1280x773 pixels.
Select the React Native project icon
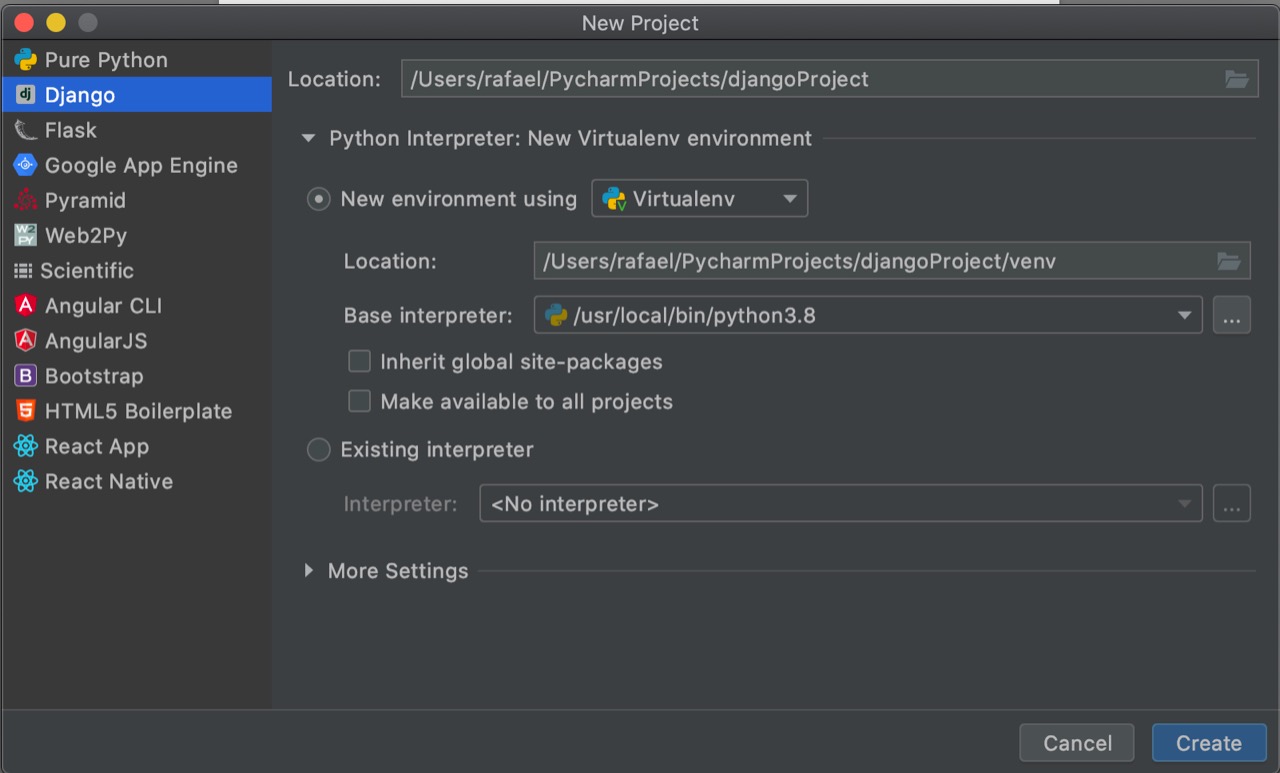(x=27, y=481)
